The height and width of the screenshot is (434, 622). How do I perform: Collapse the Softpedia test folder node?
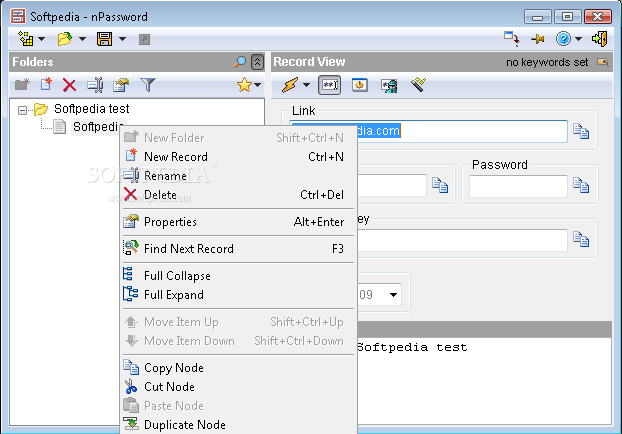(23, 110)
